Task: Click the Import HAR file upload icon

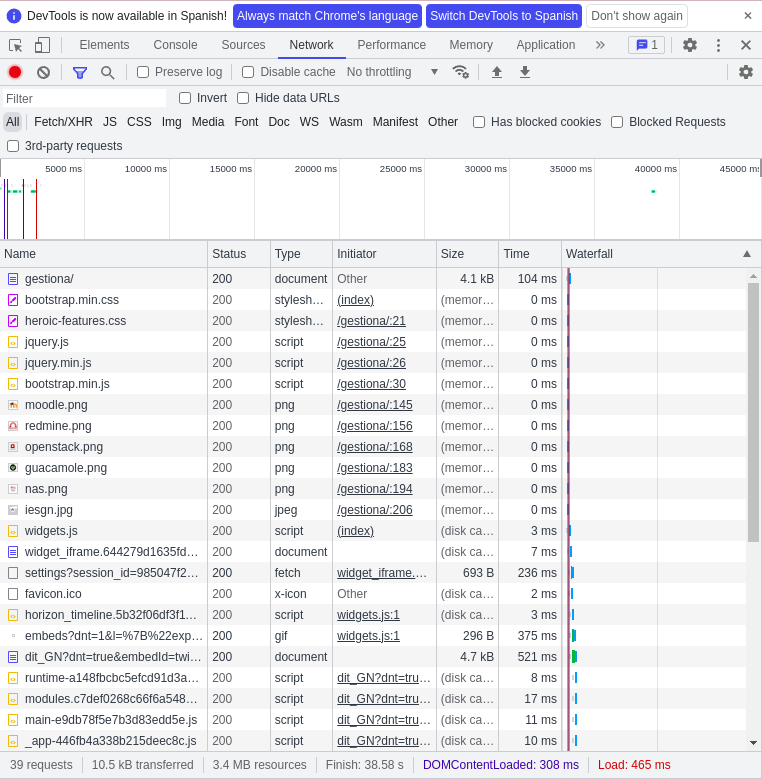Action: 496,72
